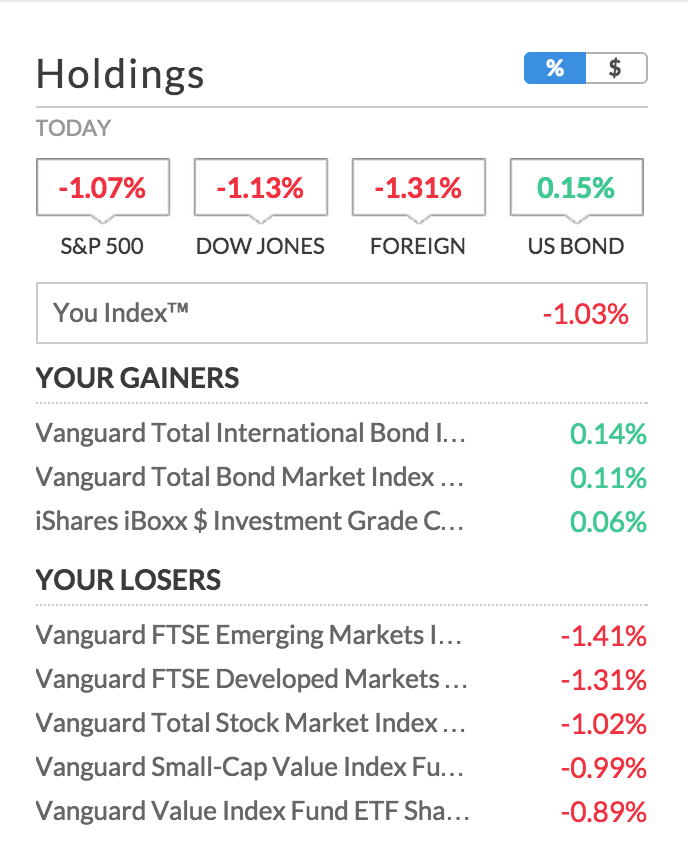This screenshot has height=860, width=688.
Task: Select the Dow Jones -1.13% box
Action: click(260, 188)
